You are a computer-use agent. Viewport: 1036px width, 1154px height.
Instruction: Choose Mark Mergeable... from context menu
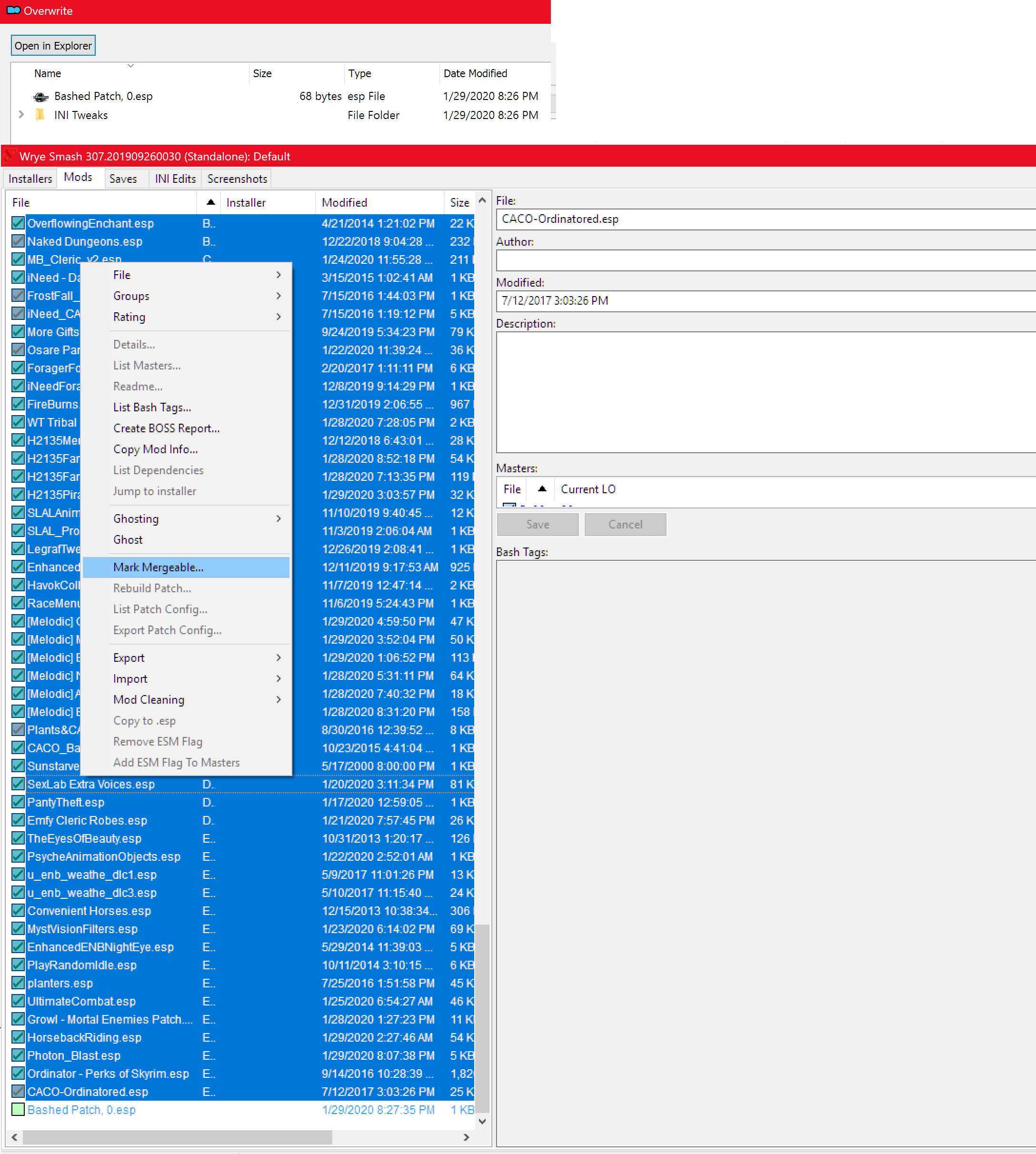(x=186, y=567)
